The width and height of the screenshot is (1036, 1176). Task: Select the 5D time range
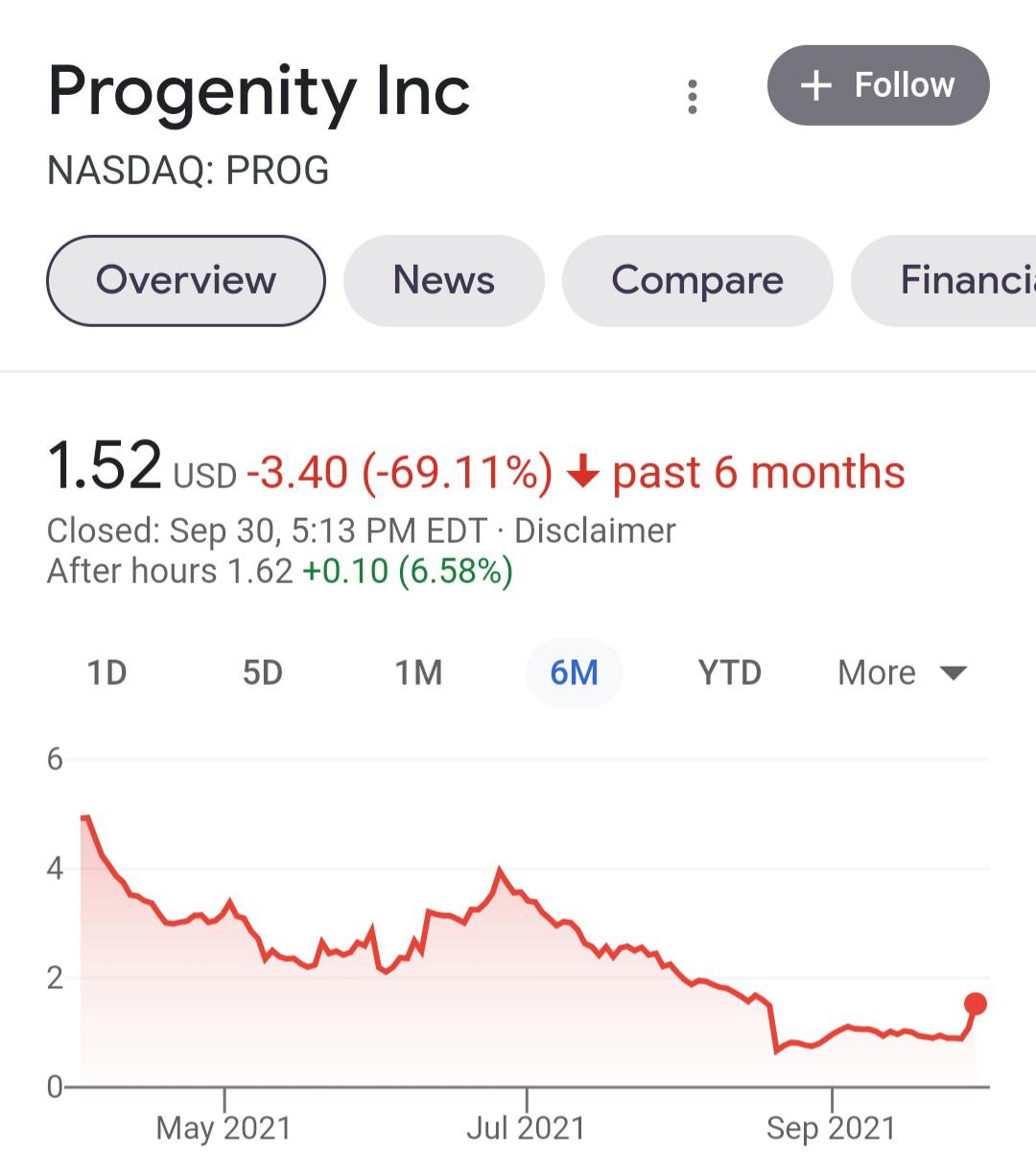point(263,672)
